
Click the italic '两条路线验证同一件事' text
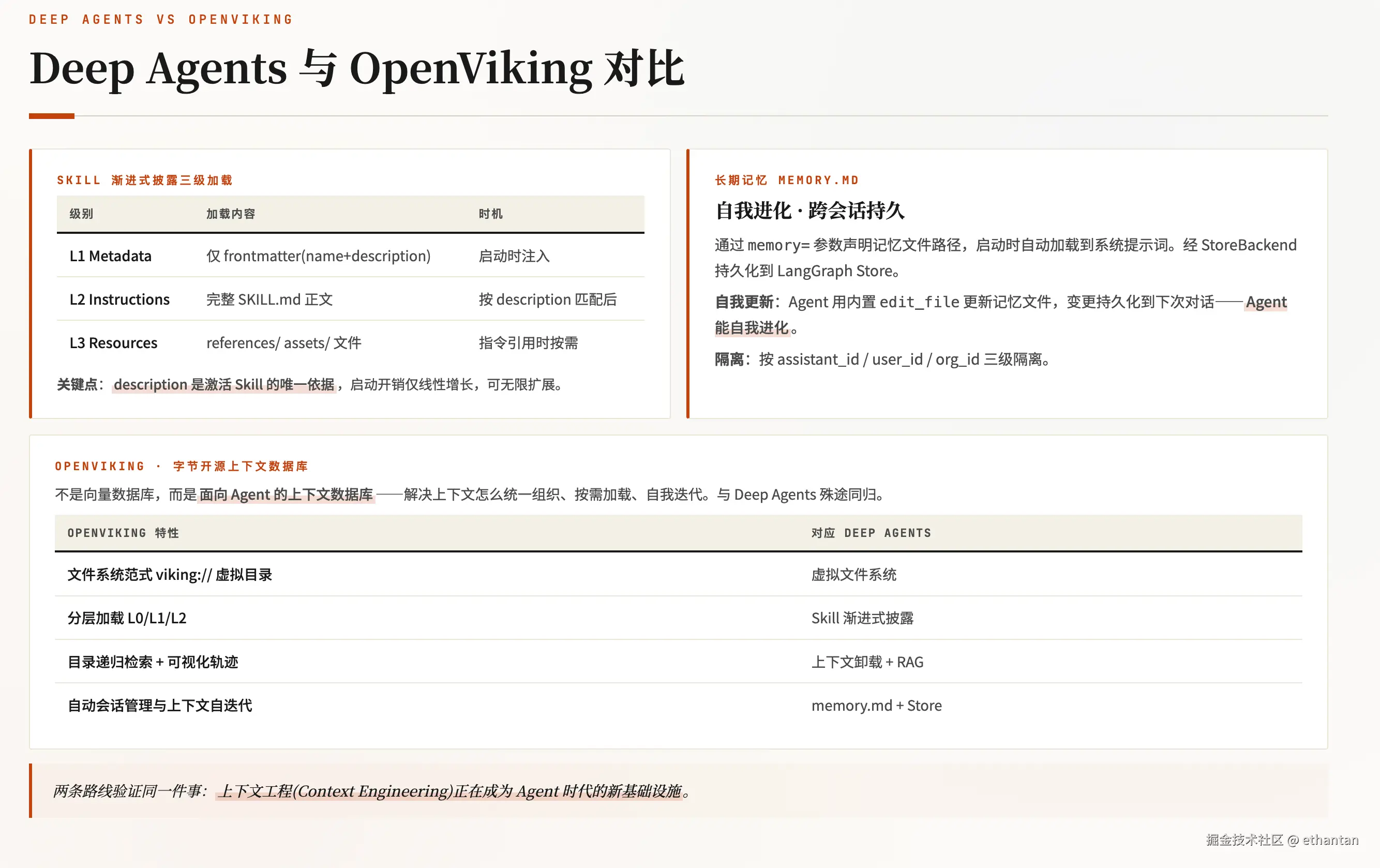pos(128,791)
